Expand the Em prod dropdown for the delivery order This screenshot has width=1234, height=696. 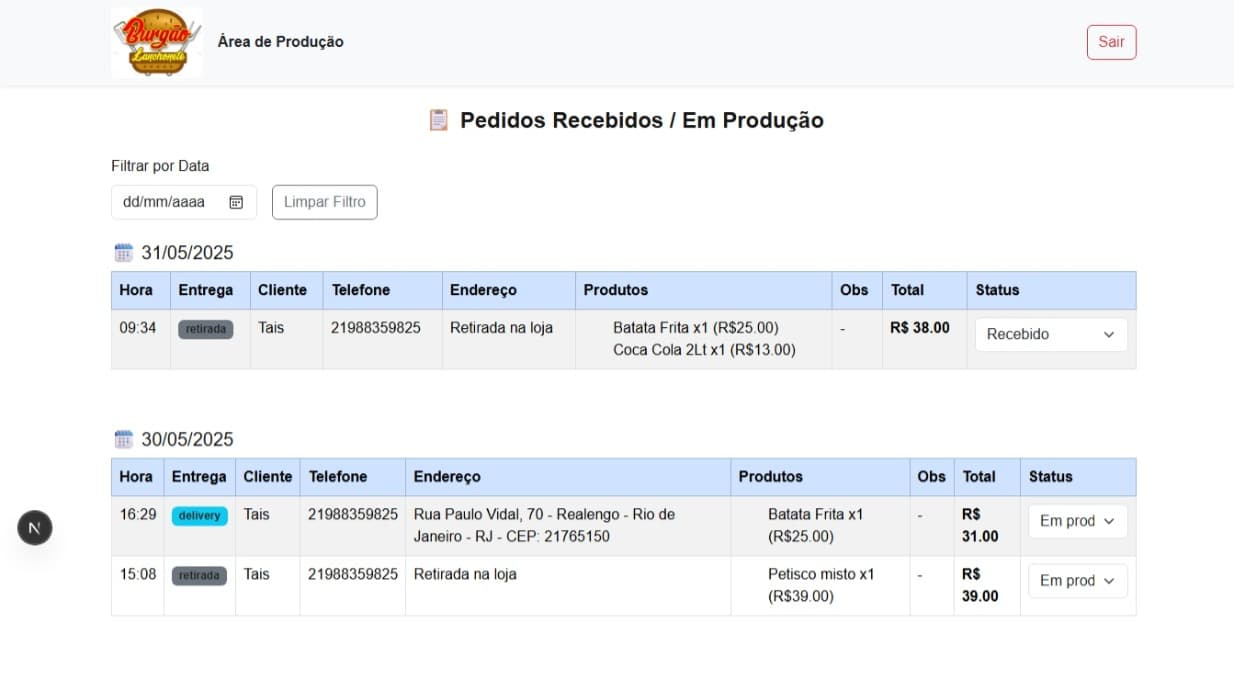click(1077, 521)
